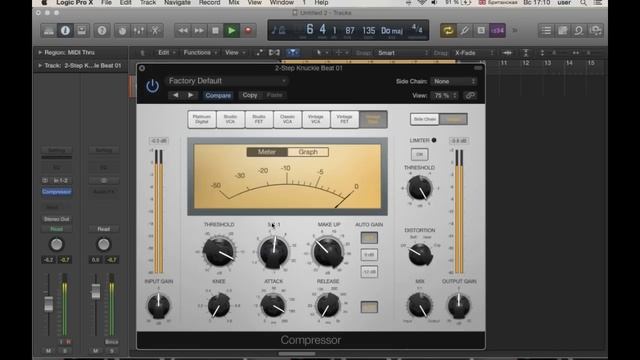Image resolution: width=640 pixels, height=360 pixels.
Task: Select the Studio FET compressor model
Action: 259,119
